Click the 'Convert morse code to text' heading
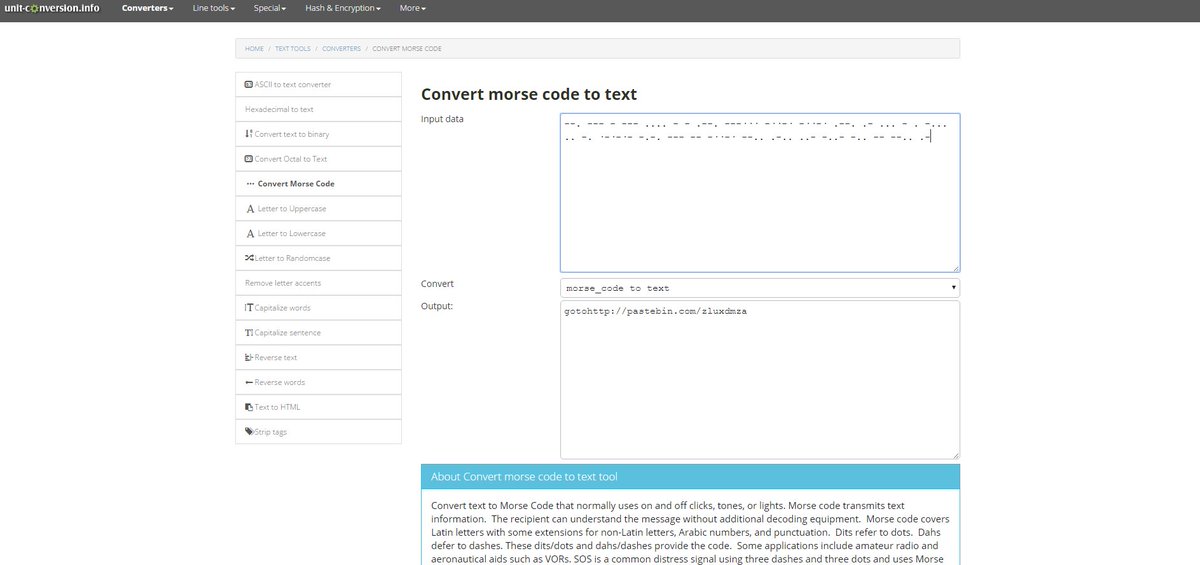Image resolution: width=1200 pixels, height=565 pixels. [x=529, y=94]
